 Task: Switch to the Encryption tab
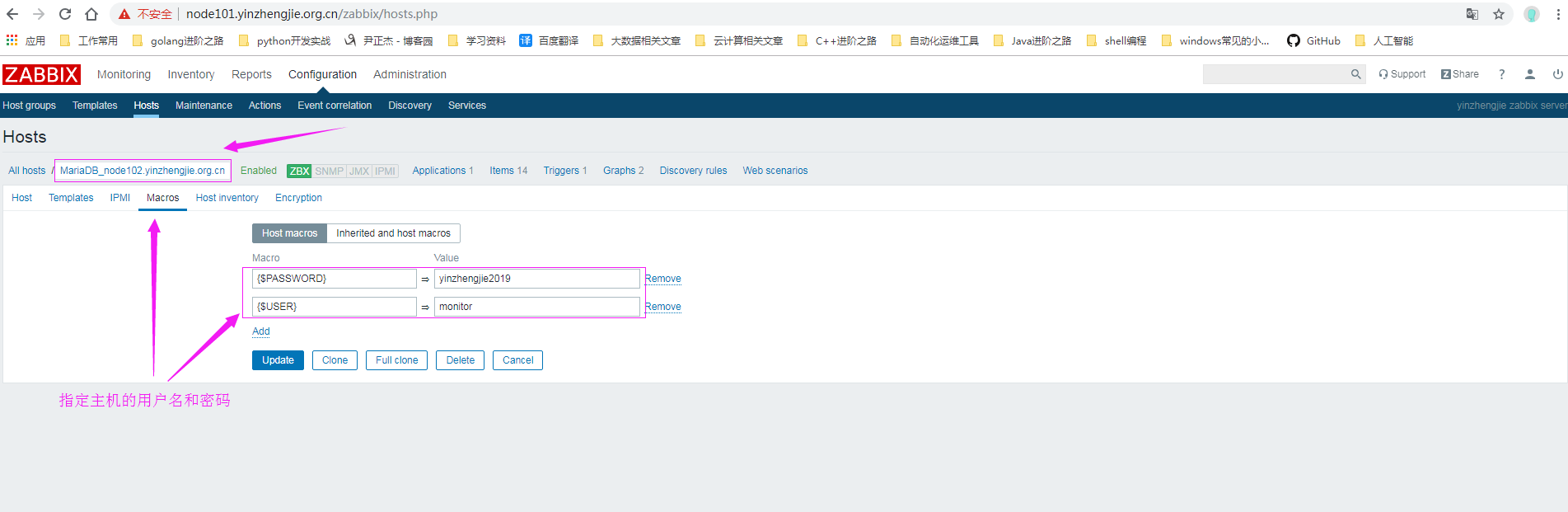(298, 198)
